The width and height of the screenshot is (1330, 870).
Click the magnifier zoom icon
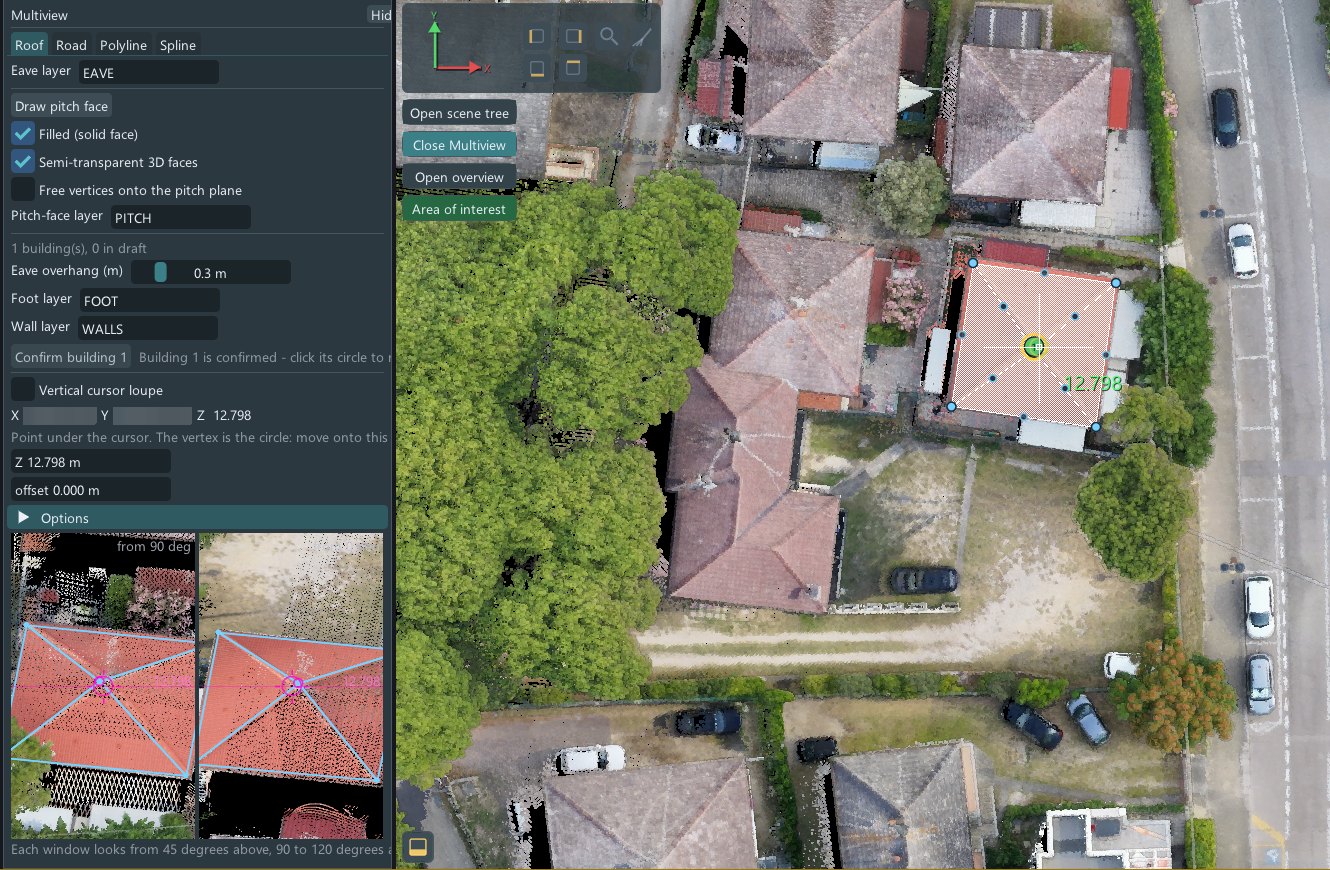point(609,37)
